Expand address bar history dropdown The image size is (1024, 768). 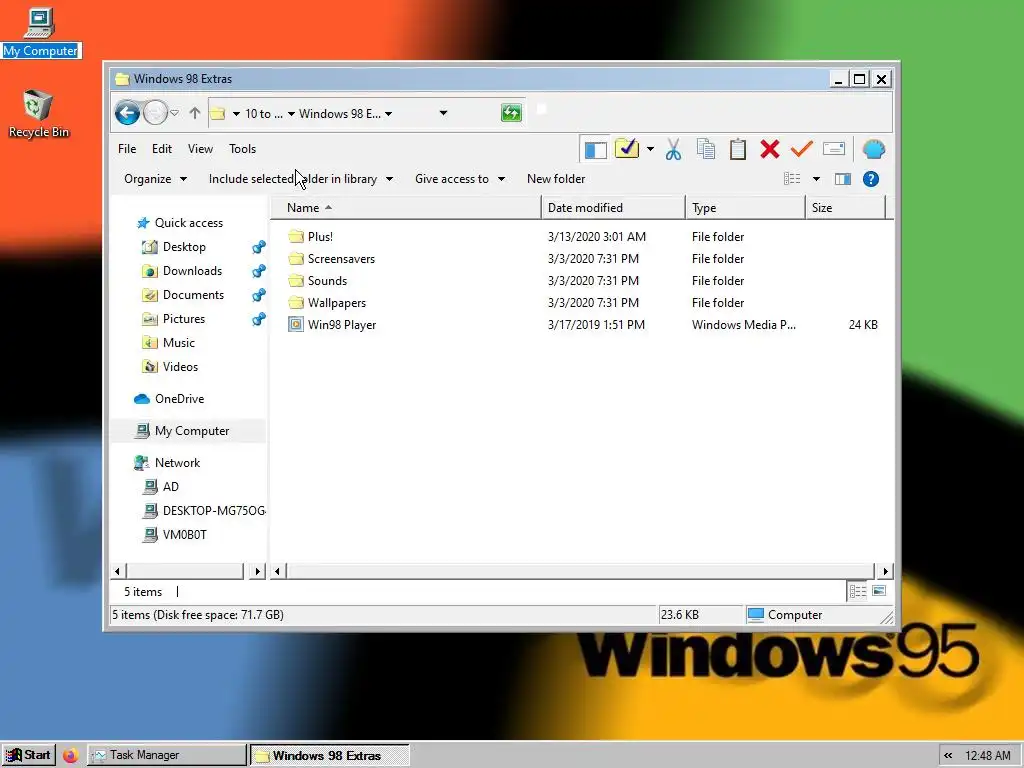(443, 113)
